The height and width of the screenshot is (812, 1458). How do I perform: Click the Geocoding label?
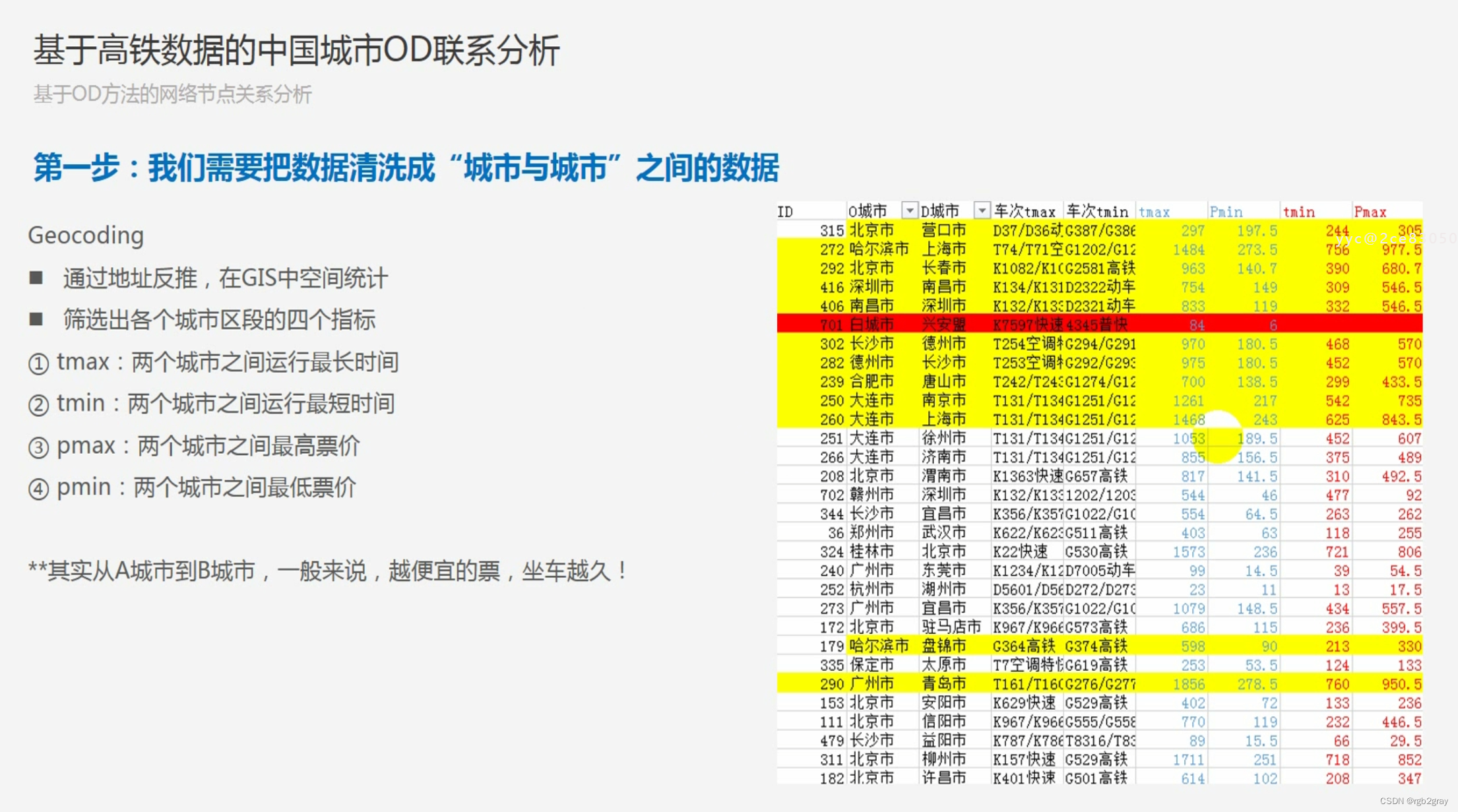pos(86,235)
